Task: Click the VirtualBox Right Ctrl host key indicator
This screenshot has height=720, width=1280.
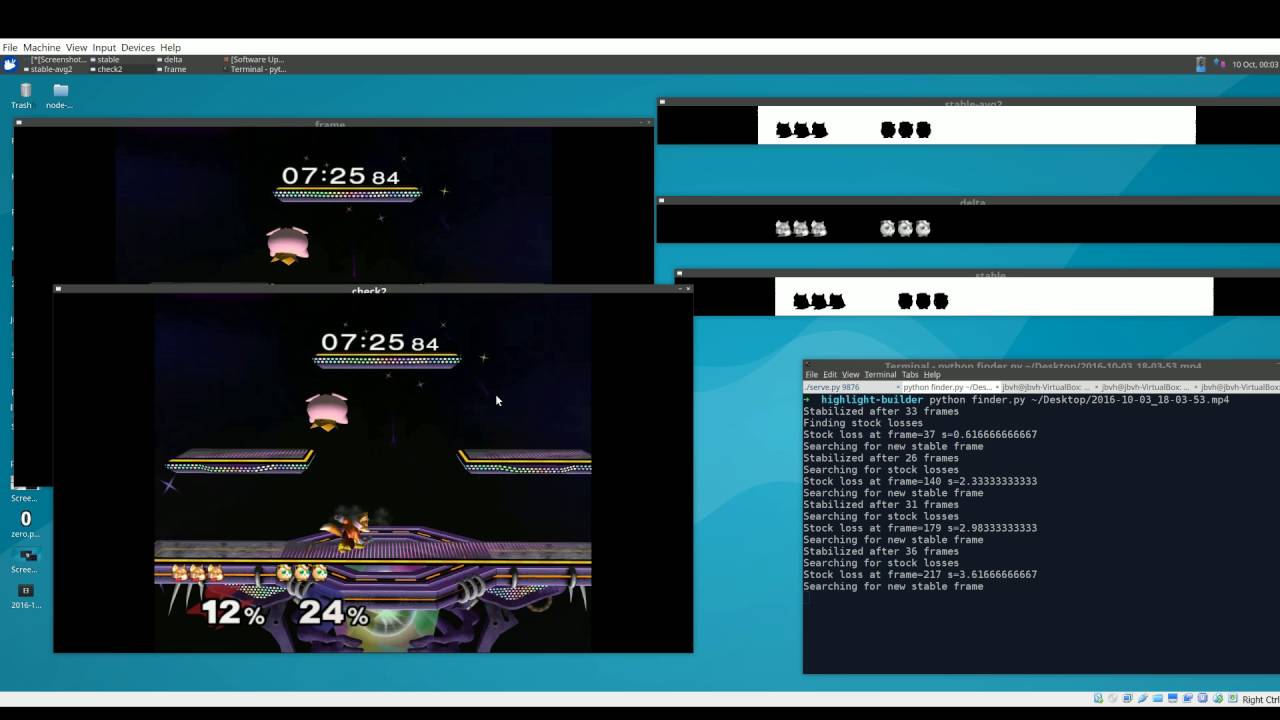Action: 1259,700
